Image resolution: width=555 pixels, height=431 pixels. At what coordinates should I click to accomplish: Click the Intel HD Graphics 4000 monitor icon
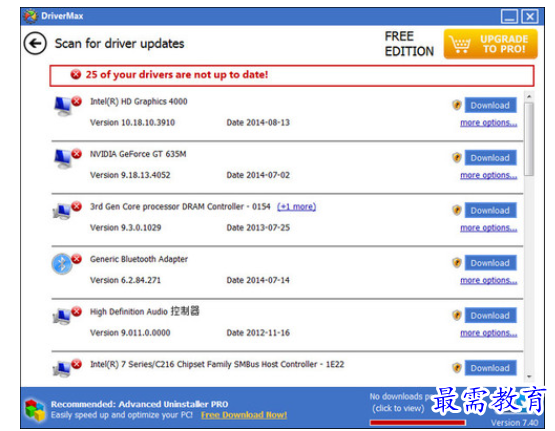63,106
